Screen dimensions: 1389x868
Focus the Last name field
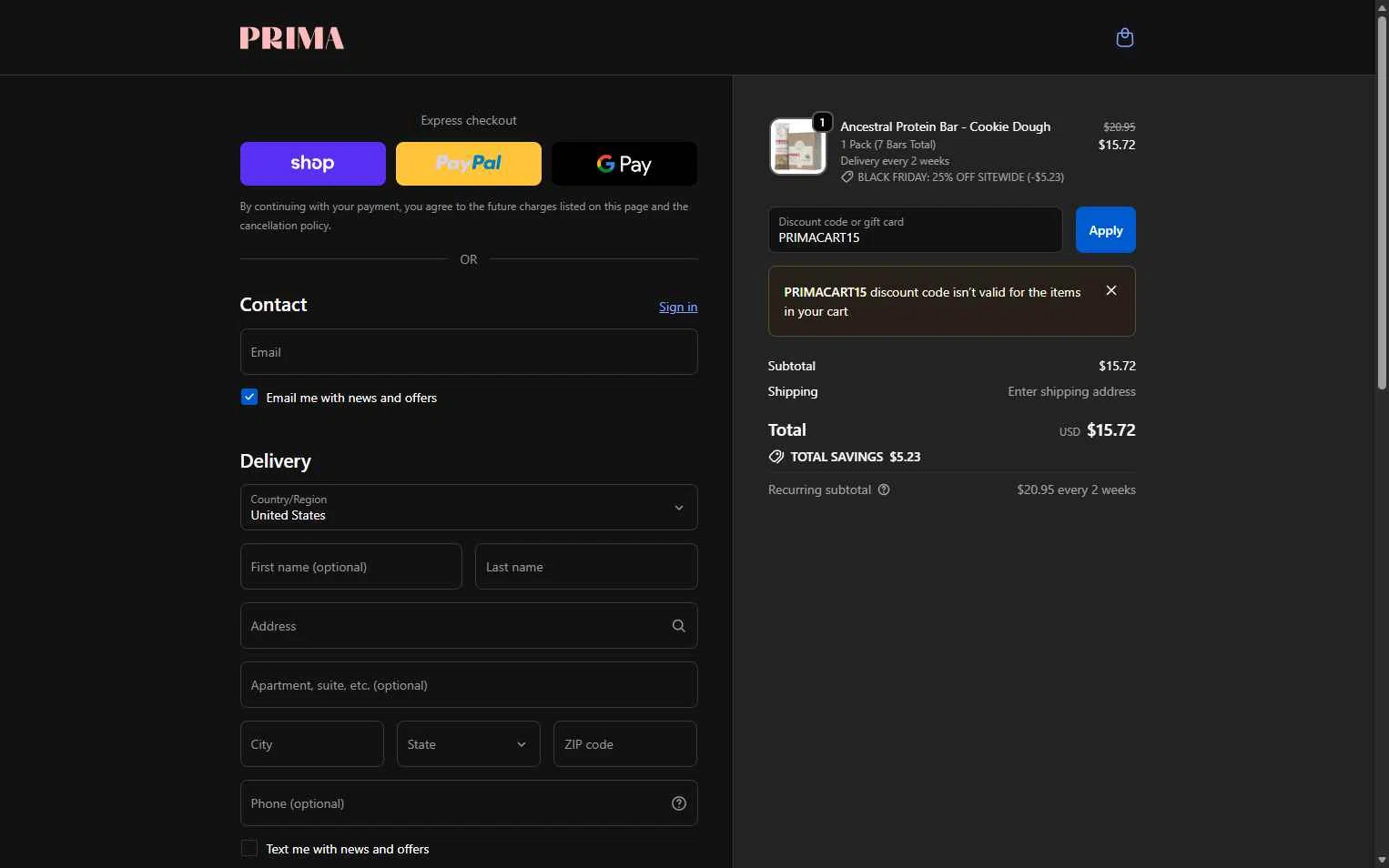[x=586, y=567]
